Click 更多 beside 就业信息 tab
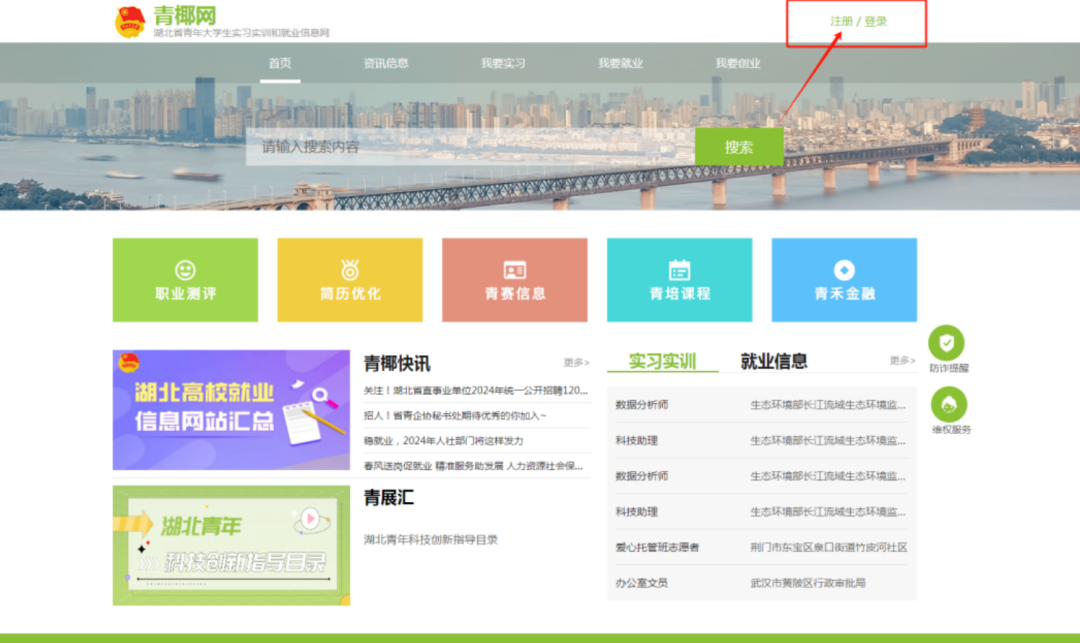Image resolution: width=1080 pixels, height=643 pixels. (x=902, y=360)
